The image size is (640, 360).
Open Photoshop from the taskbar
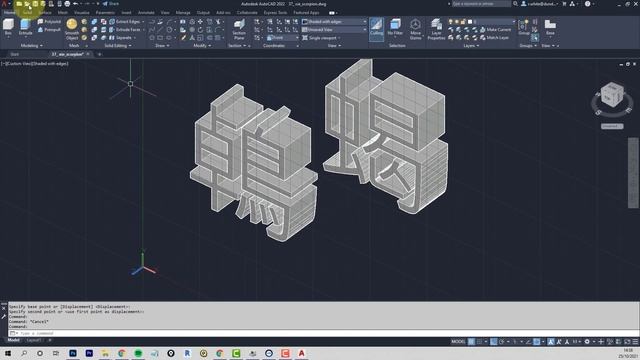pyautogui.click(x=73, y=353)
